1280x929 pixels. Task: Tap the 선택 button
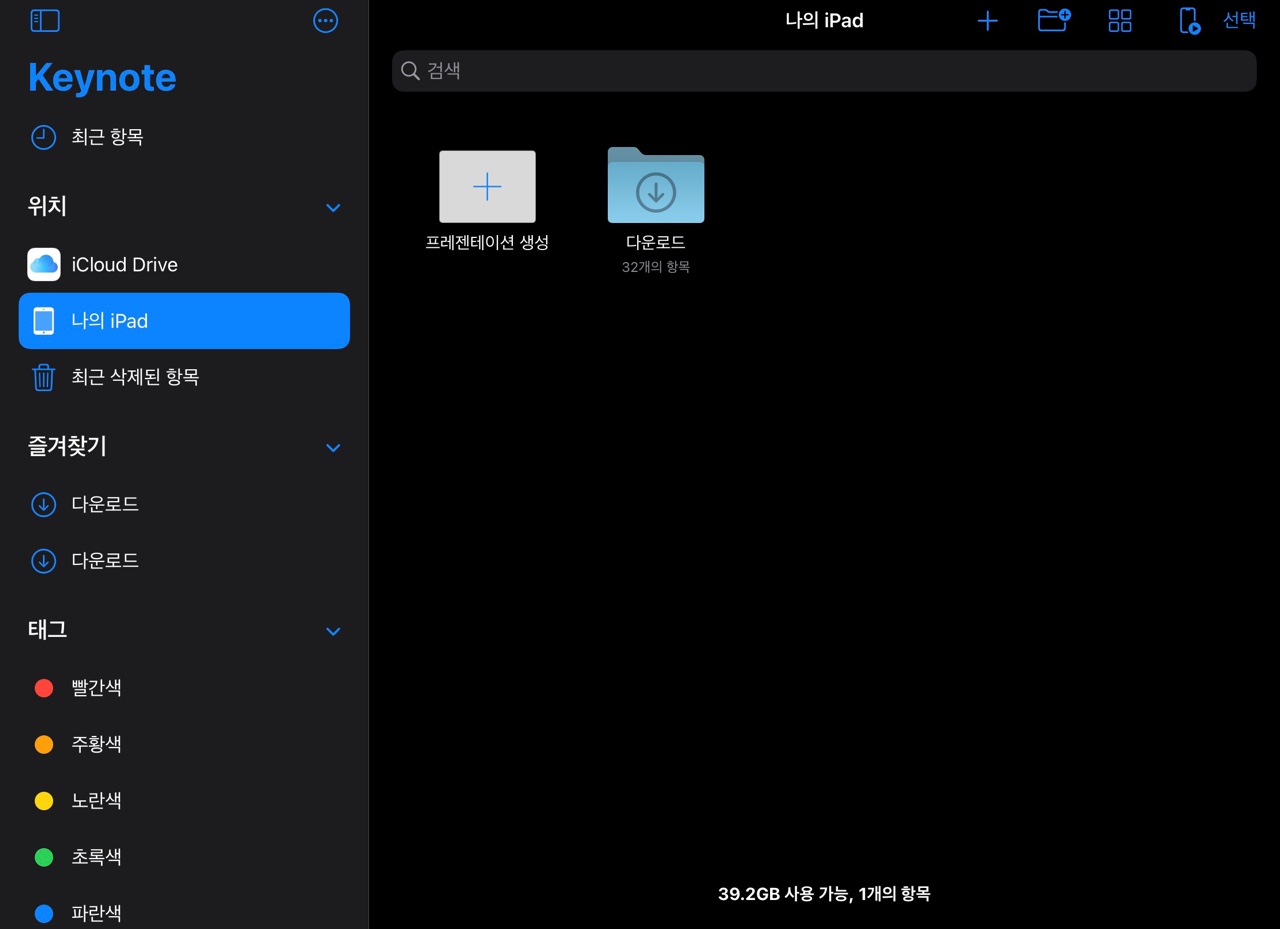click(1240, 21)
